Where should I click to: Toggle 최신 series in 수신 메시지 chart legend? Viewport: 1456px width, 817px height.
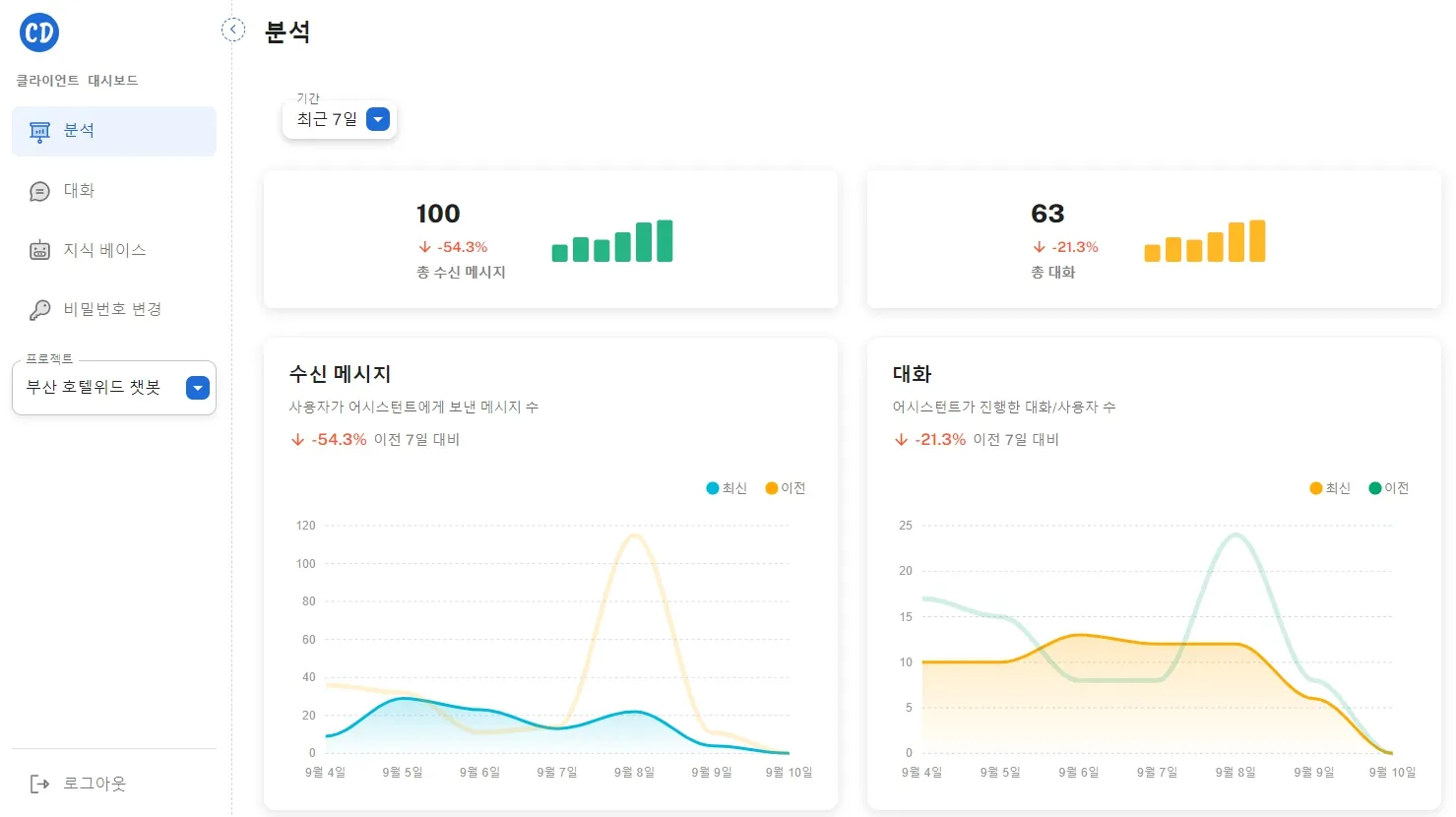pyautogui.click(x=727, y=488)
